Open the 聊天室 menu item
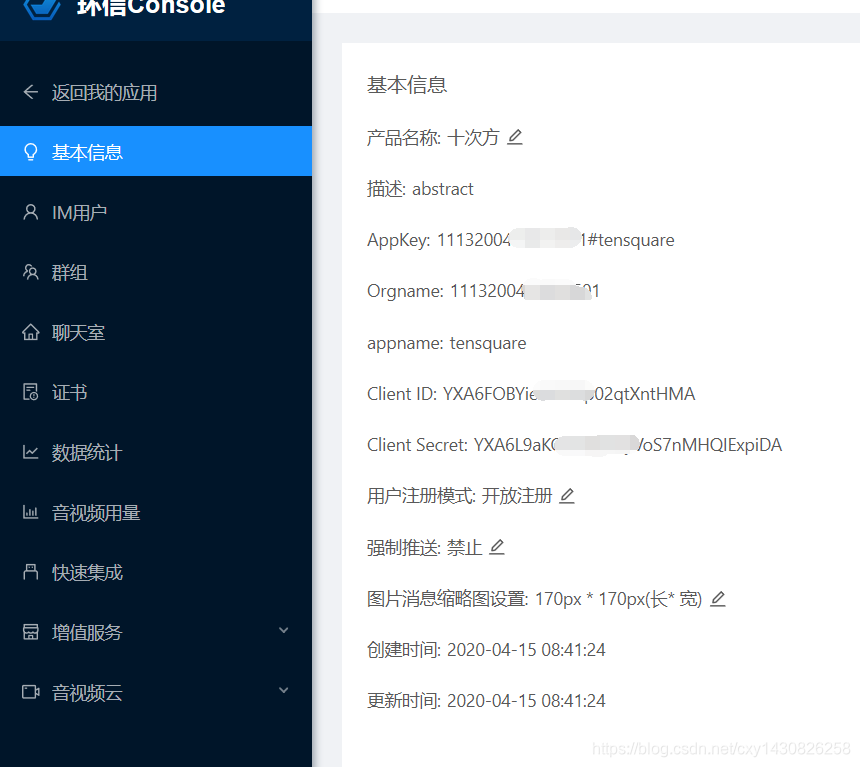 pyautogui.click(x=156, y=332)
